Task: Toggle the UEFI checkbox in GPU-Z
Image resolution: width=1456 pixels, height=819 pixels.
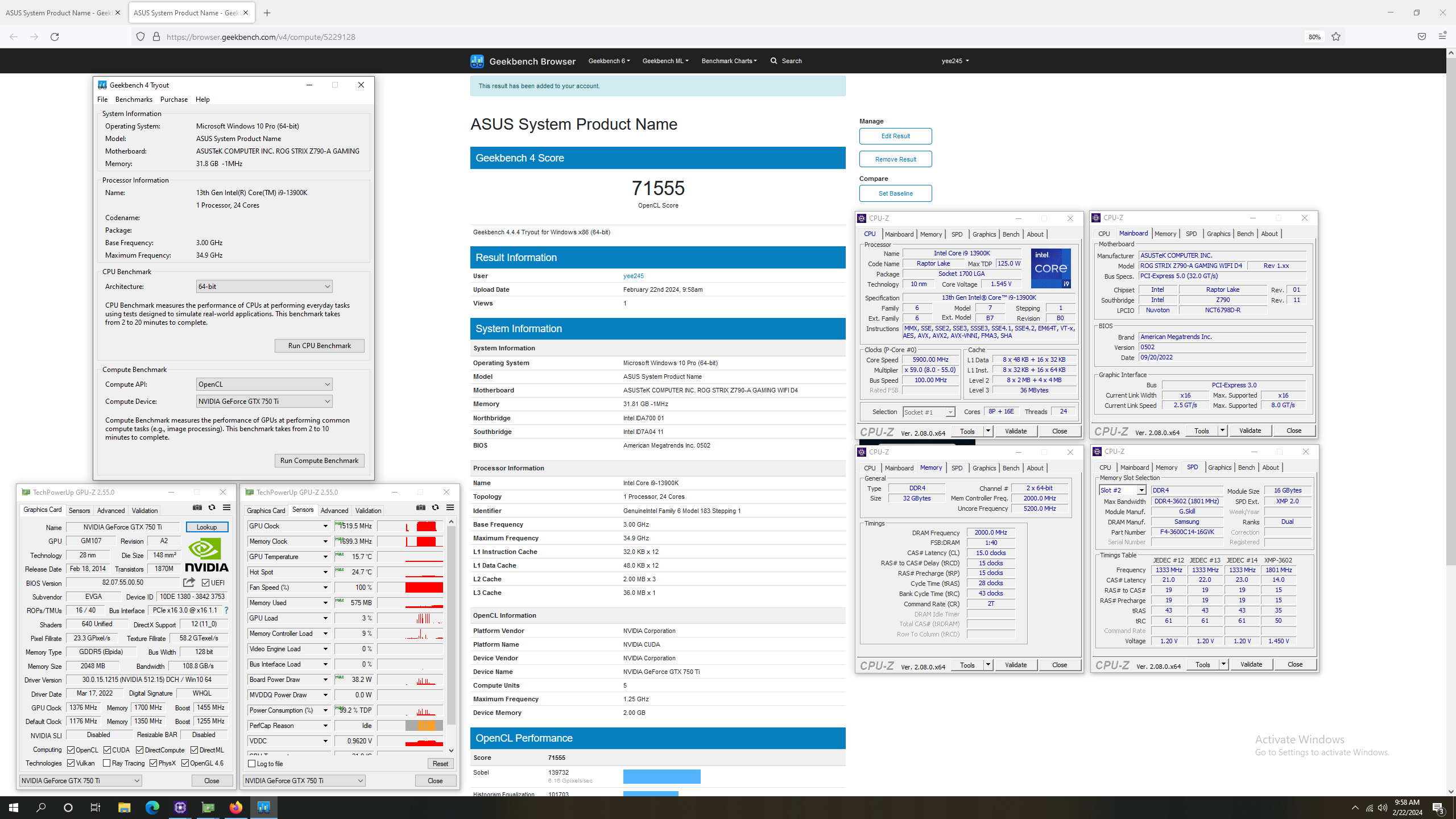Action: click(x=205, y=582)
